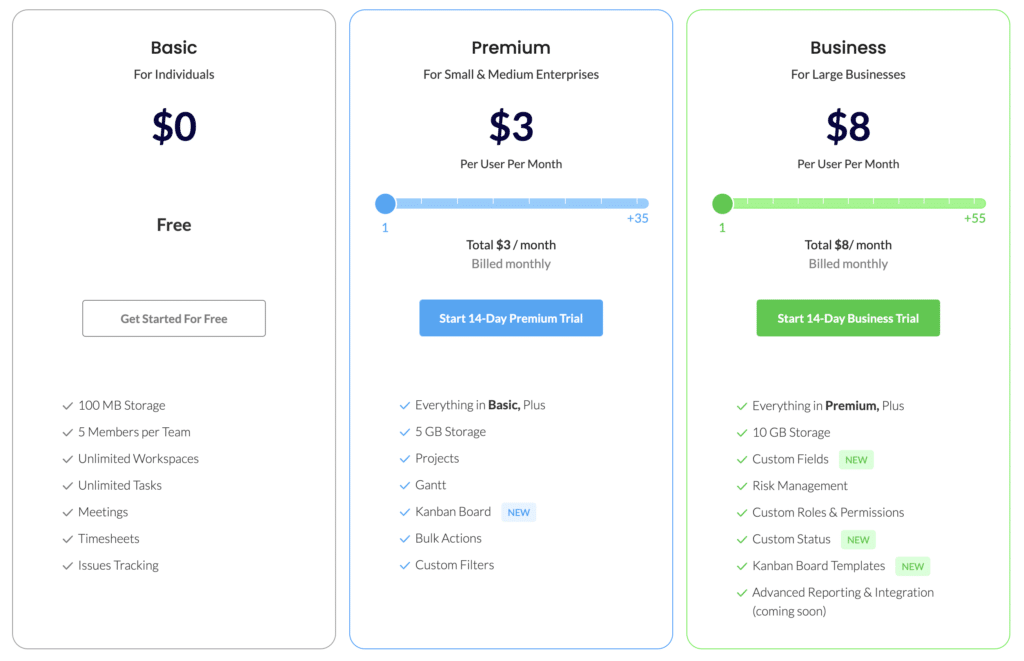Click the +55 end of Business slider

(x=975, y=218)
